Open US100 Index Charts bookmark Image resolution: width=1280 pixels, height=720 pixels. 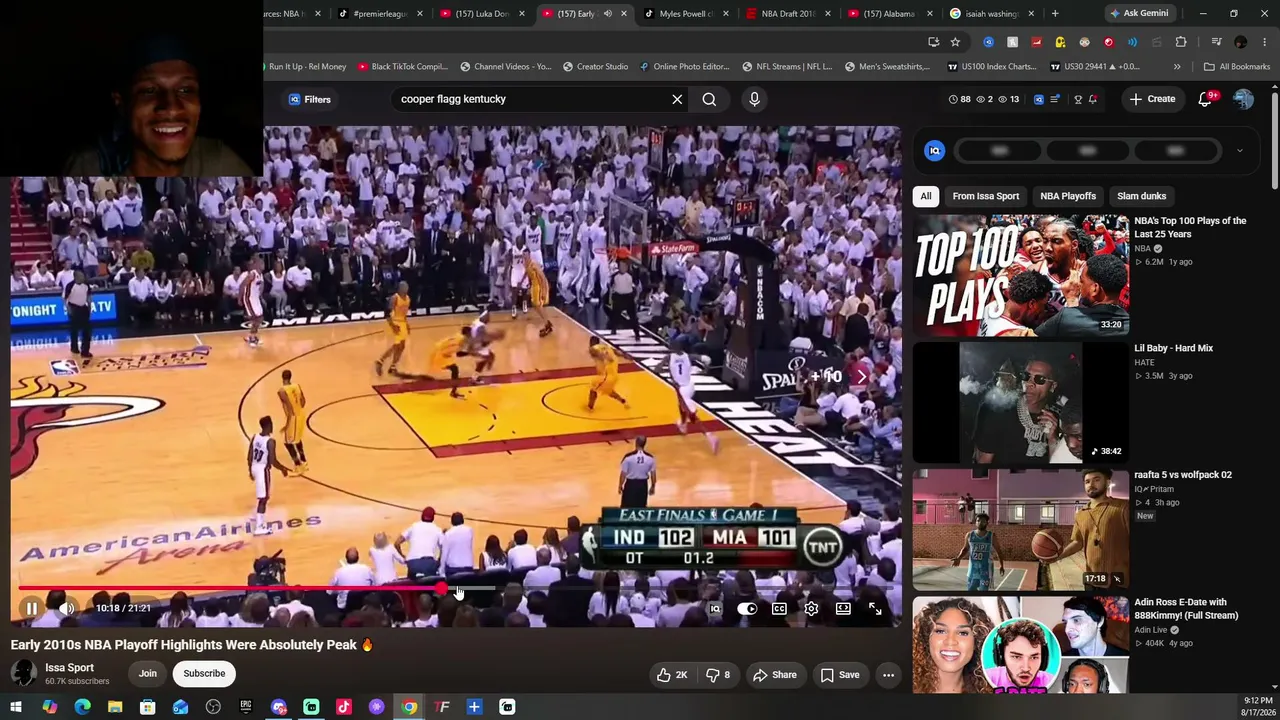pos(992,67)
